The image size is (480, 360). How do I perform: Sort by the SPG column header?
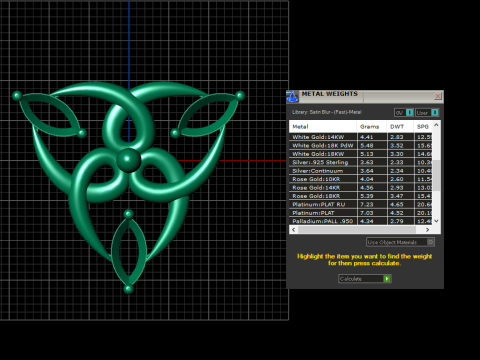click(x=423, y=127)
